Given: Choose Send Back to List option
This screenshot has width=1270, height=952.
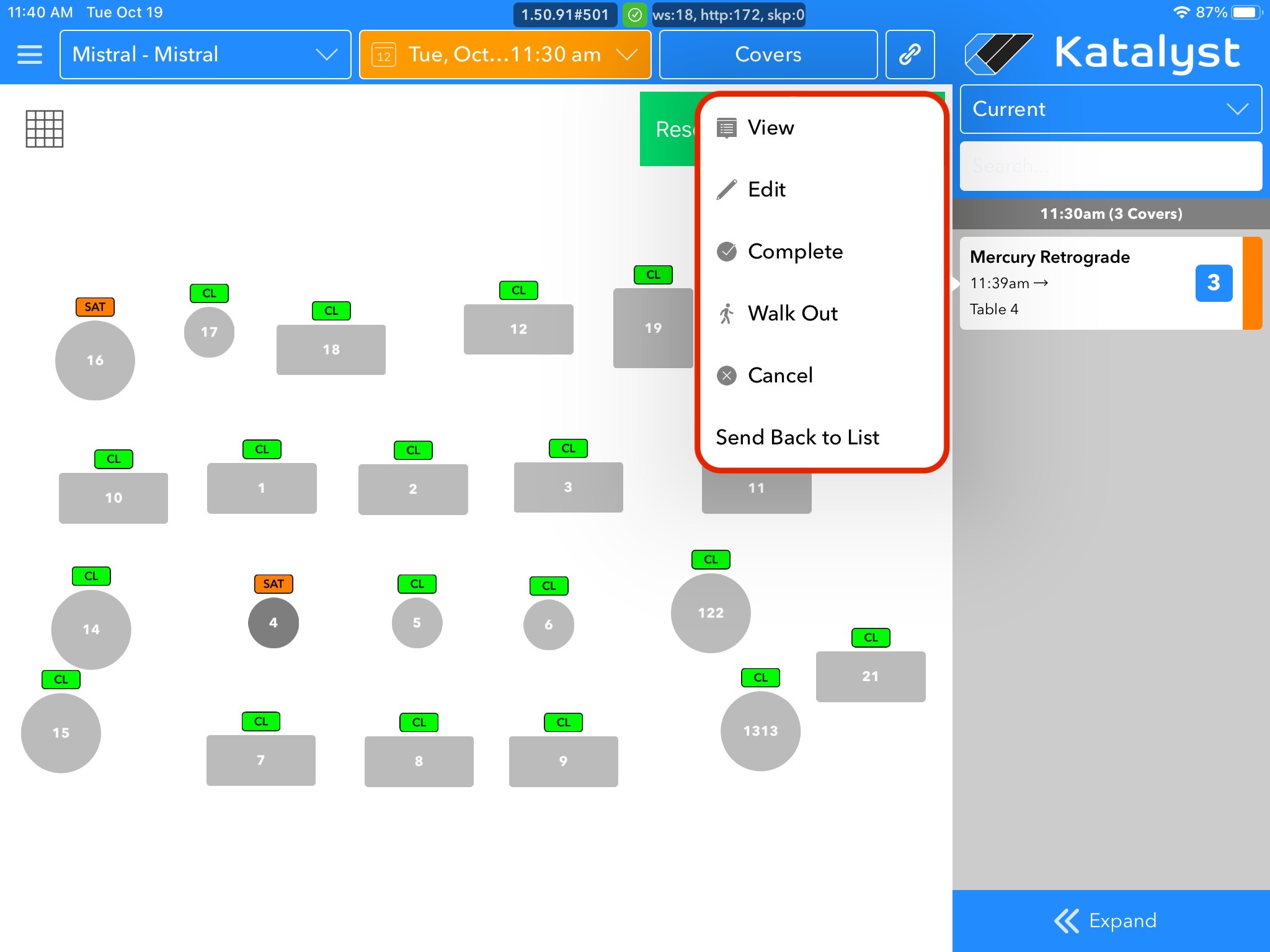Looking at the screenshot, I should click(x=797, y=438).
